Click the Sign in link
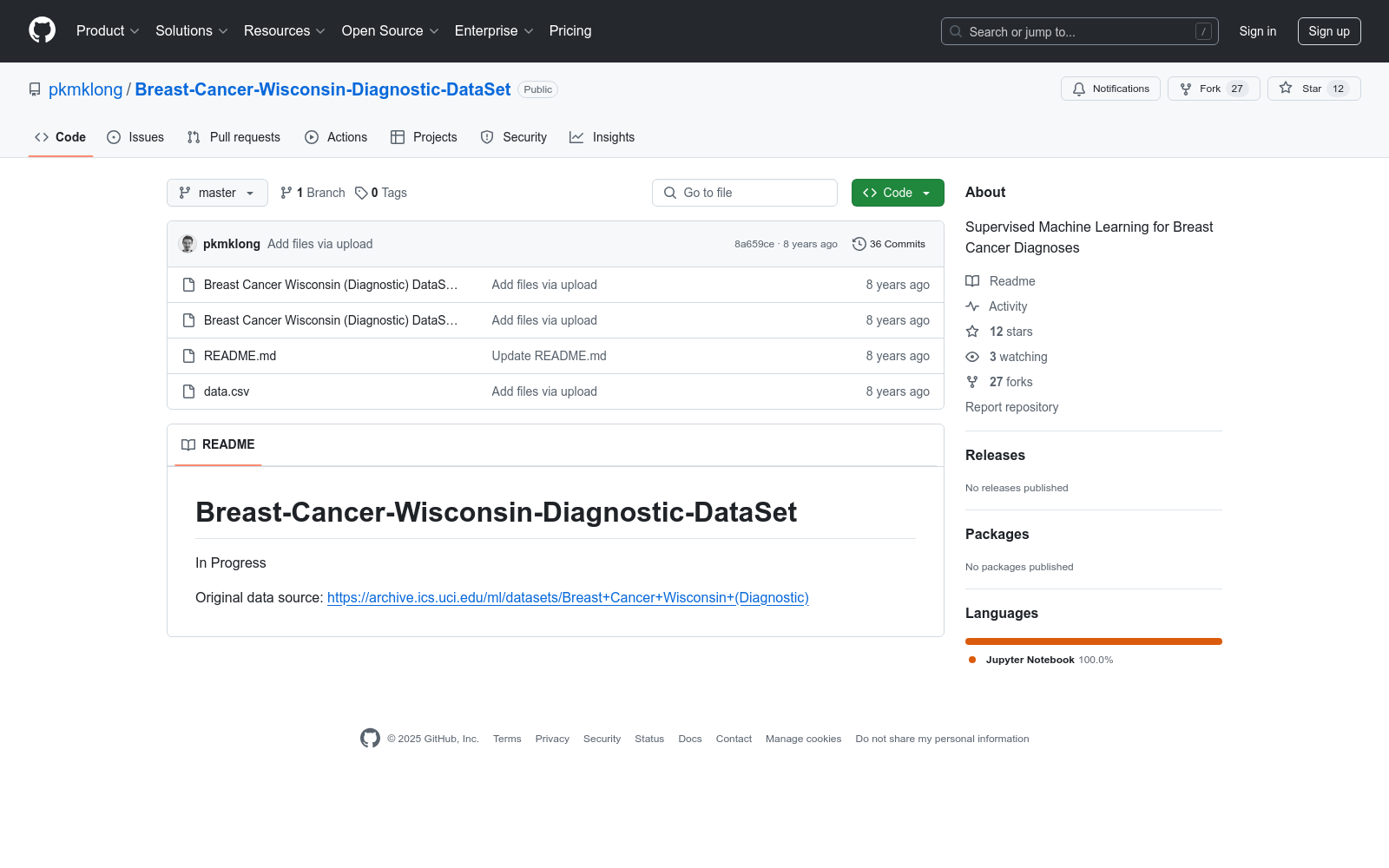1389x868 pixels. coord(1258,31)
